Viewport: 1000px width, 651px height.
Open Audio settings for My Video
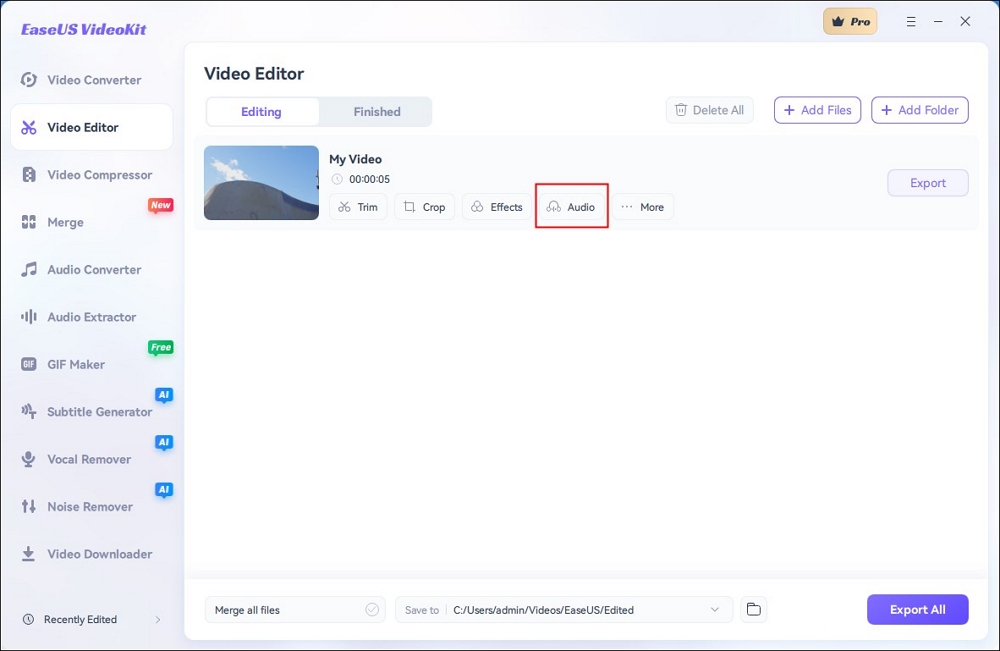point(571,207)
